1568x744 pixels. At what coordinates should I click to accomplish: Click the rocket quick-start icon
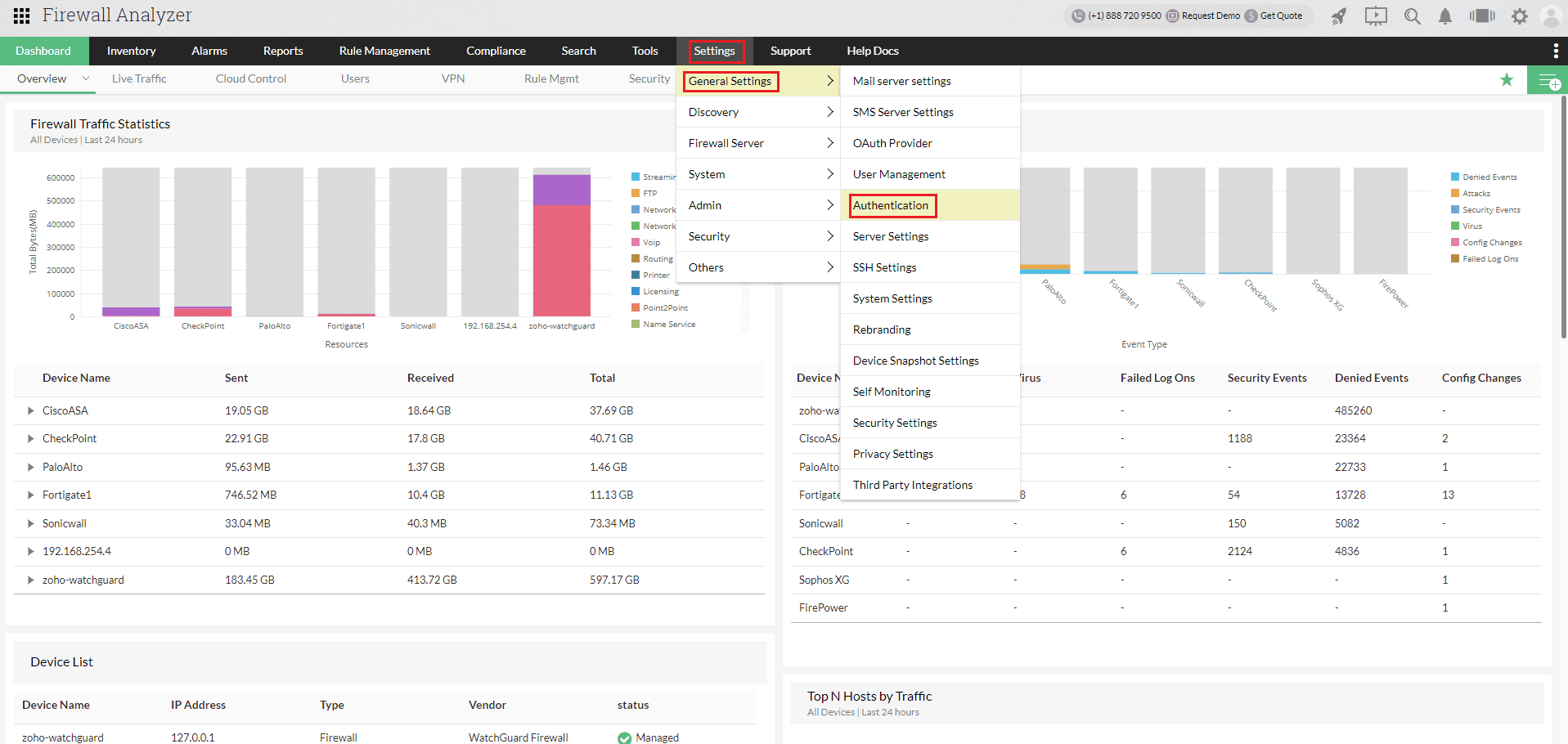point(1338,16)
